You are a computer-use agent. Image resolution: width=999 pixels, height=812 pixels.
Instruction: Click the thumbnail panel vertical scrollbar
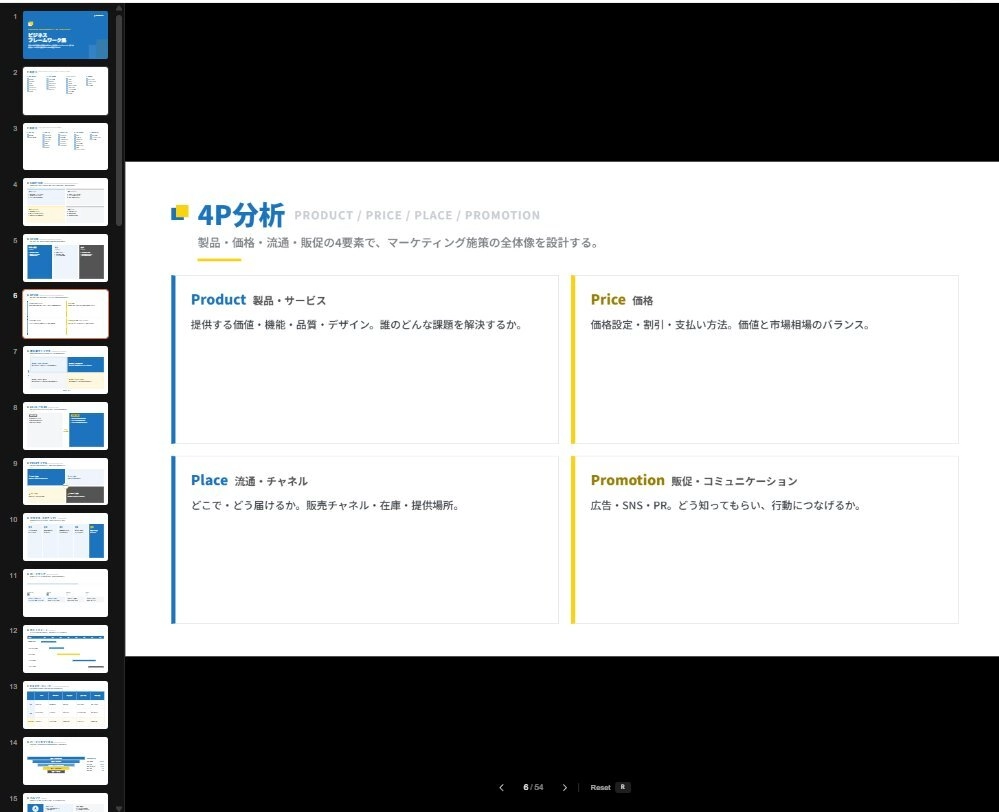pyautogui.click(x=119, y=120)
